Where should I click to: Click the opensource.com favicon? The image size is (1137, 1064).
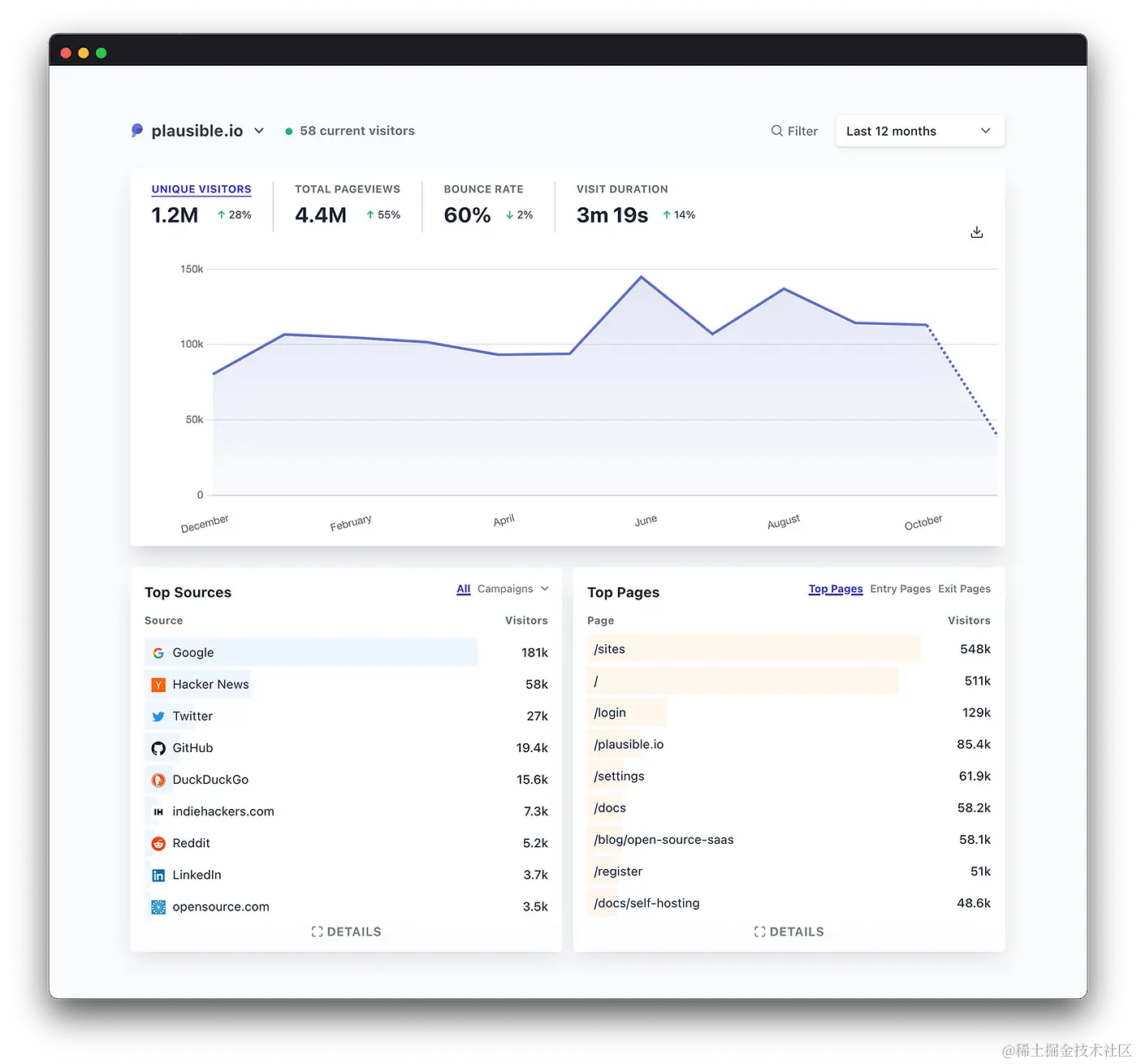[x=158, y=907]
